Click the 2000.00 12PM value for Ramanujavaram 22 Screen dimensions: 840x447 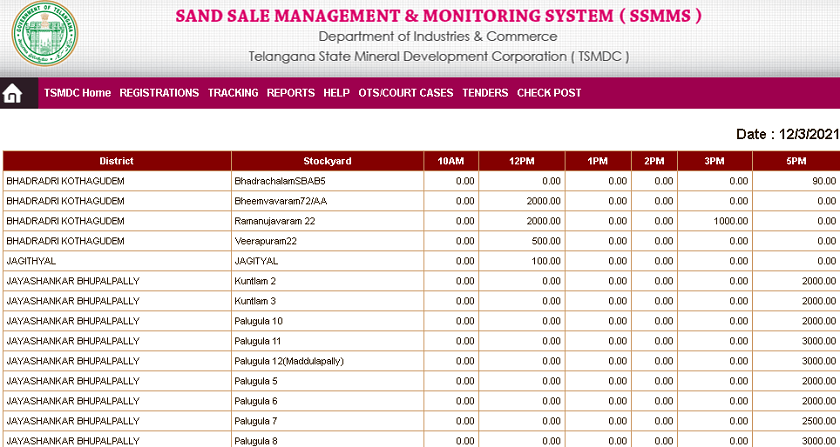tap(543, 221)
